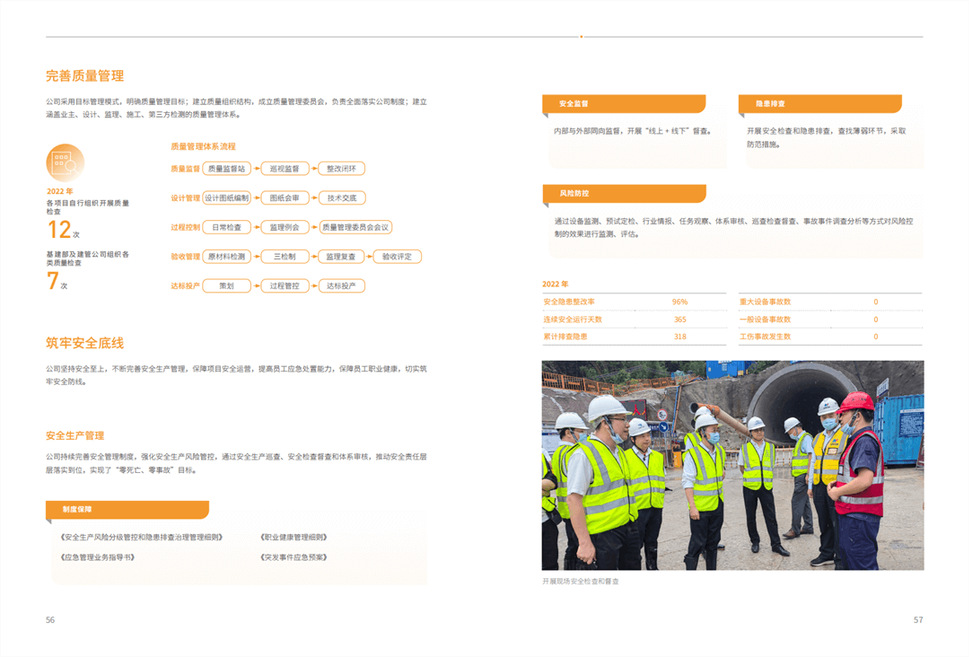This screenshot has width=969, height=657.
Task: Click the 制度保障 orange tab header
Action: point(127,509)
